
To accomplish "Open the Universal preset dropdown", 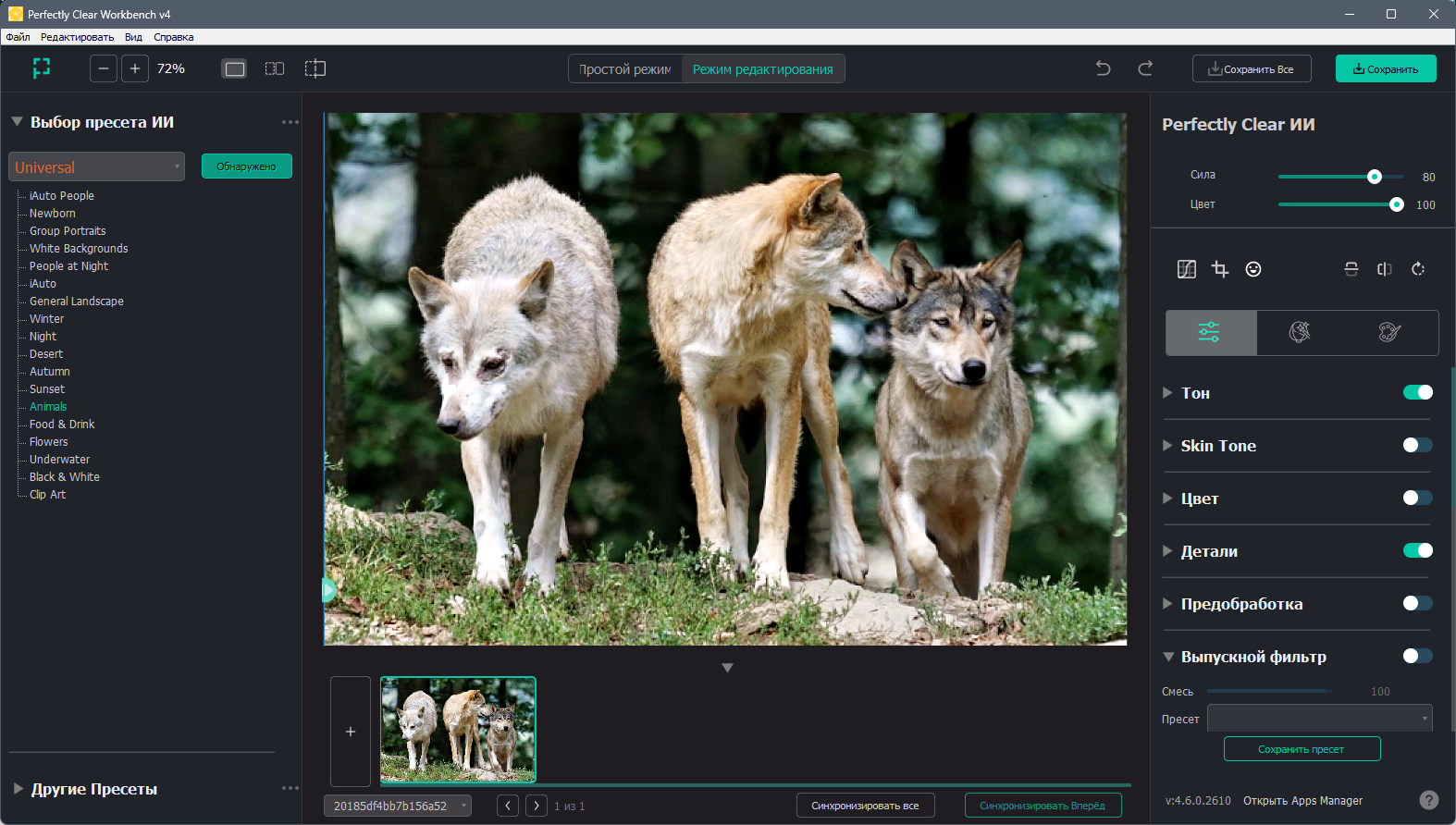I will click(x=97, y=166).
